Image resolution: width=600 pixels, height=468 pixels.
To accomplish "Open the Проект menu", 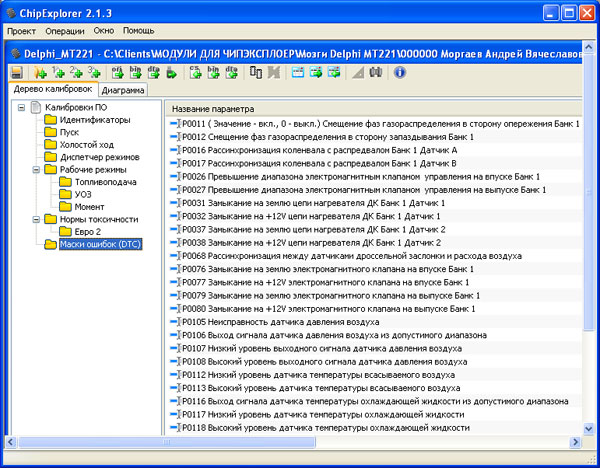I will (x=21, y=31).
